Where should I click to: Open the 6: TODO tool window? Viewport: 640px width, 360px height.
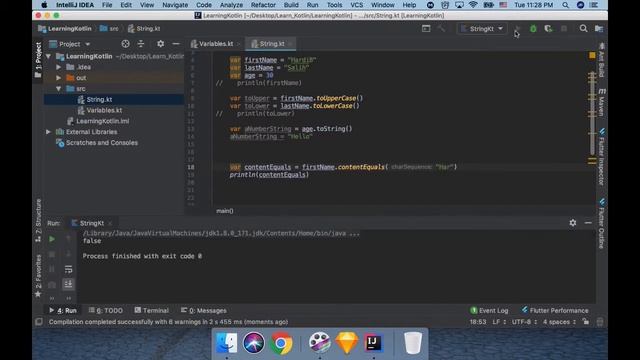pos(106,310)
